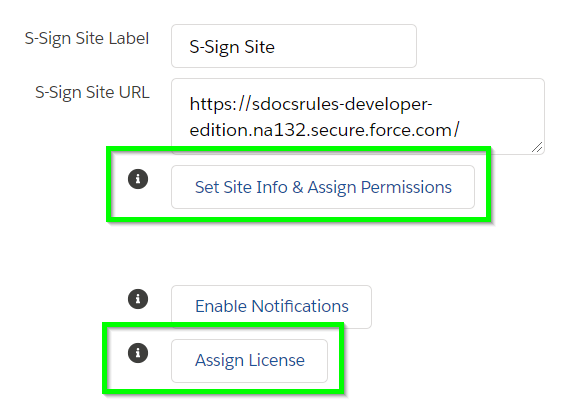
Task: Click the URL text area resize handle
Action: coord(538,147)
